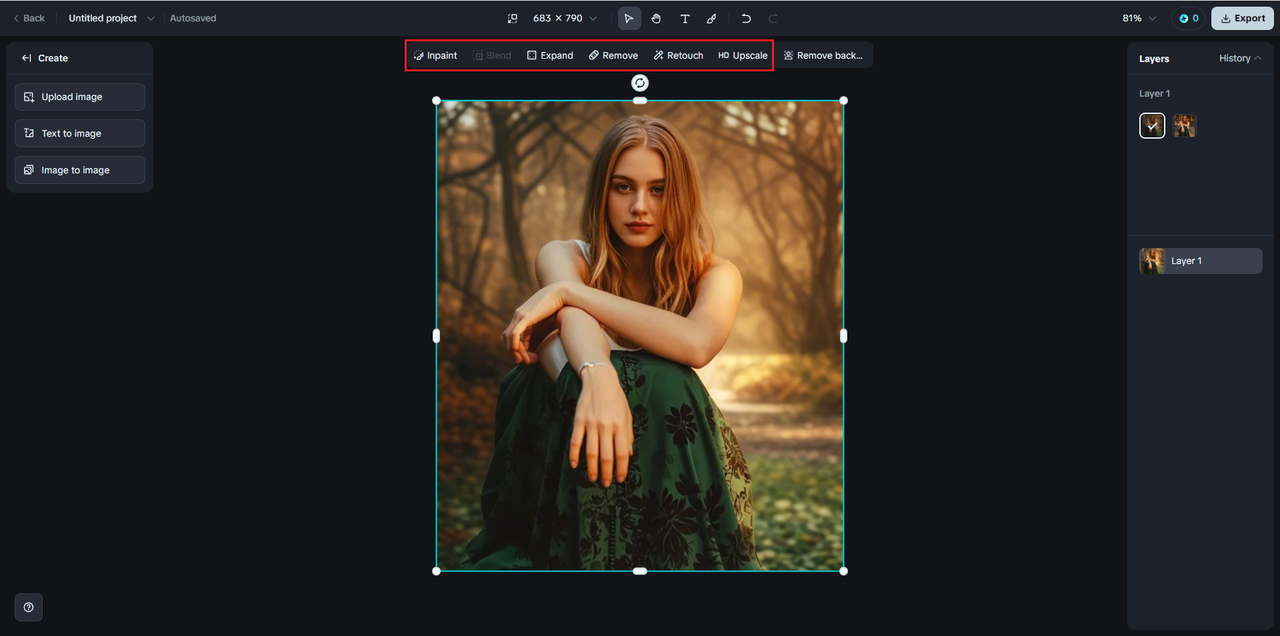The image size is (1280, 636).
Task: Click the greyed-out Blend tool
Action: pyautogui.click(x=492, y=55)
